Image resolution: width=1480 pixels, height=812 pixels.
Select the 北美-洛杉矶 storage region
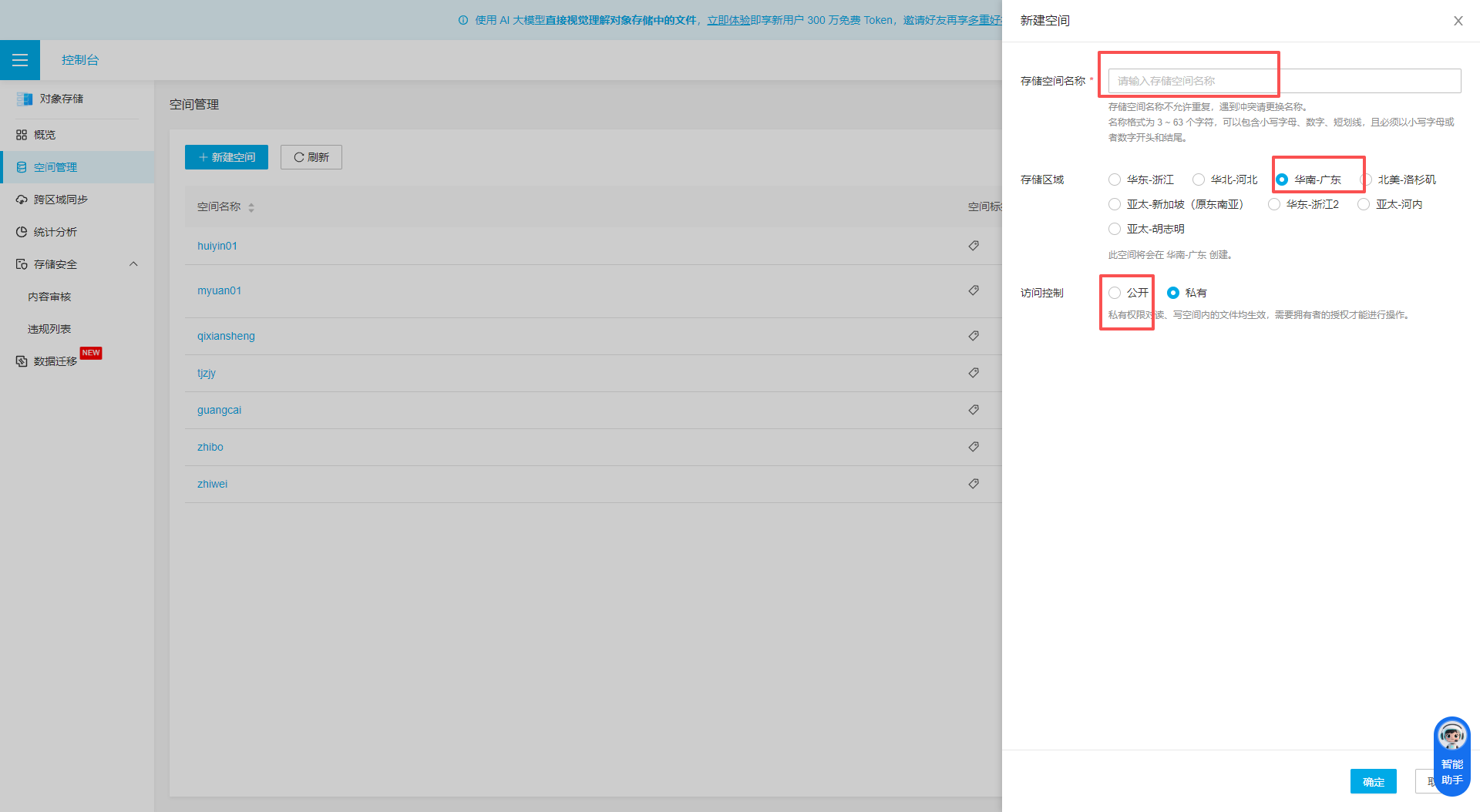click(1367, 180)
